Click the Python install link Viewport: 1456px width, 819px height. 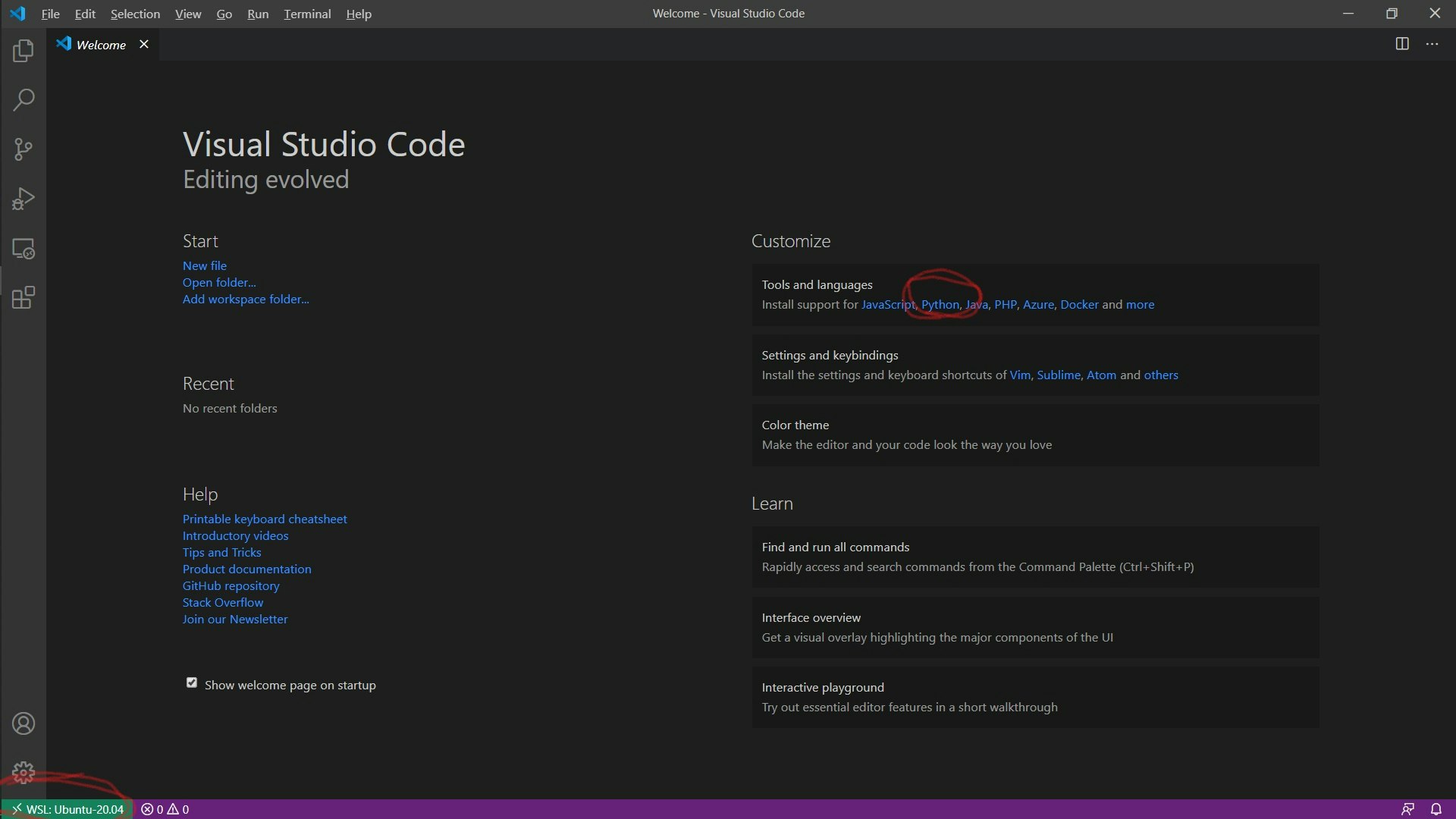click(x=940, y=304)
